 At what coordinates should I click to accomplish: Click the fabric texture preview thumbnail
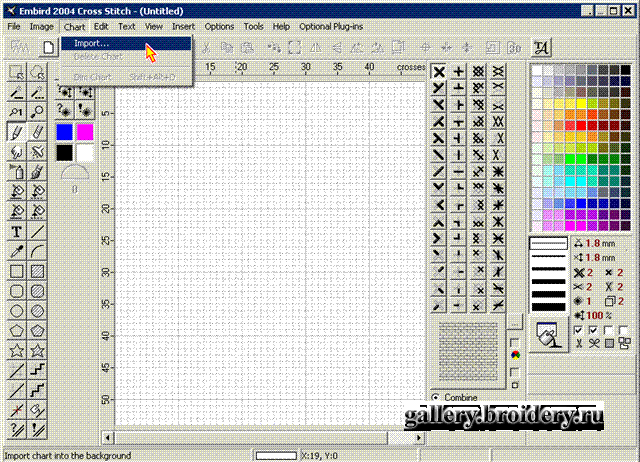click(469, 350)
